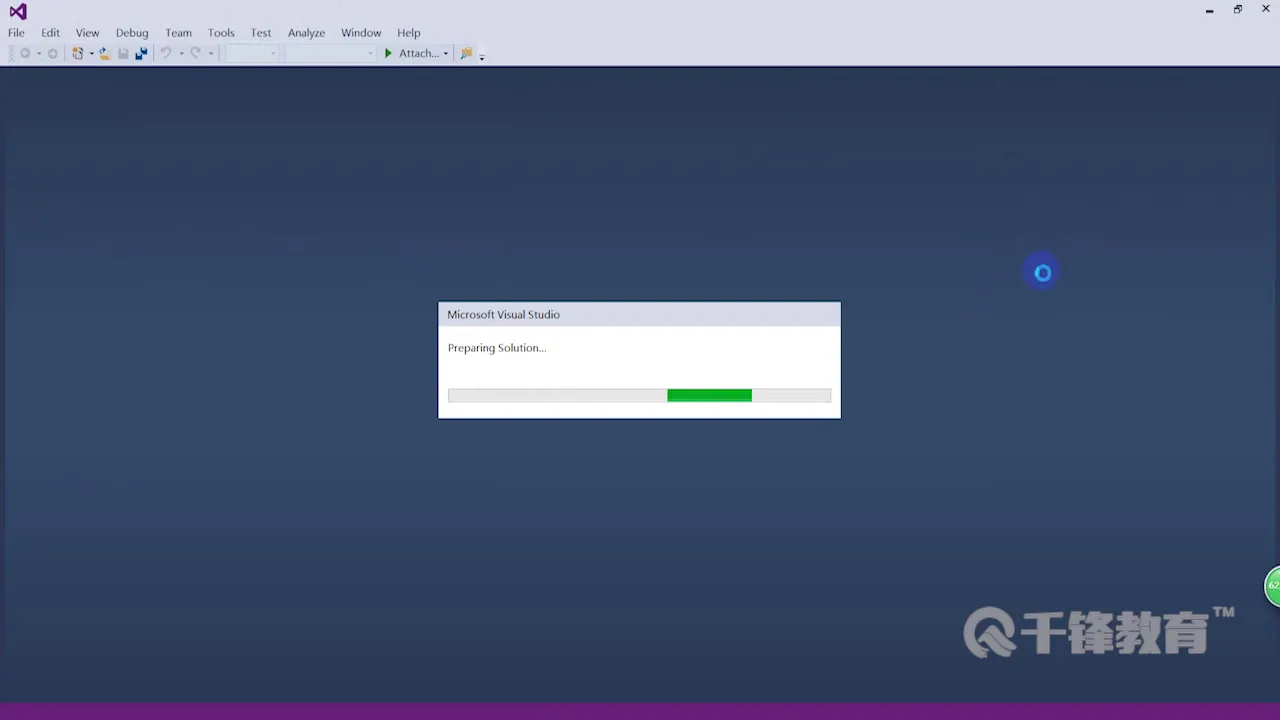1280x720 pixels.
Task: Expand the Undo history dropdown arrow
Action: 181,54
